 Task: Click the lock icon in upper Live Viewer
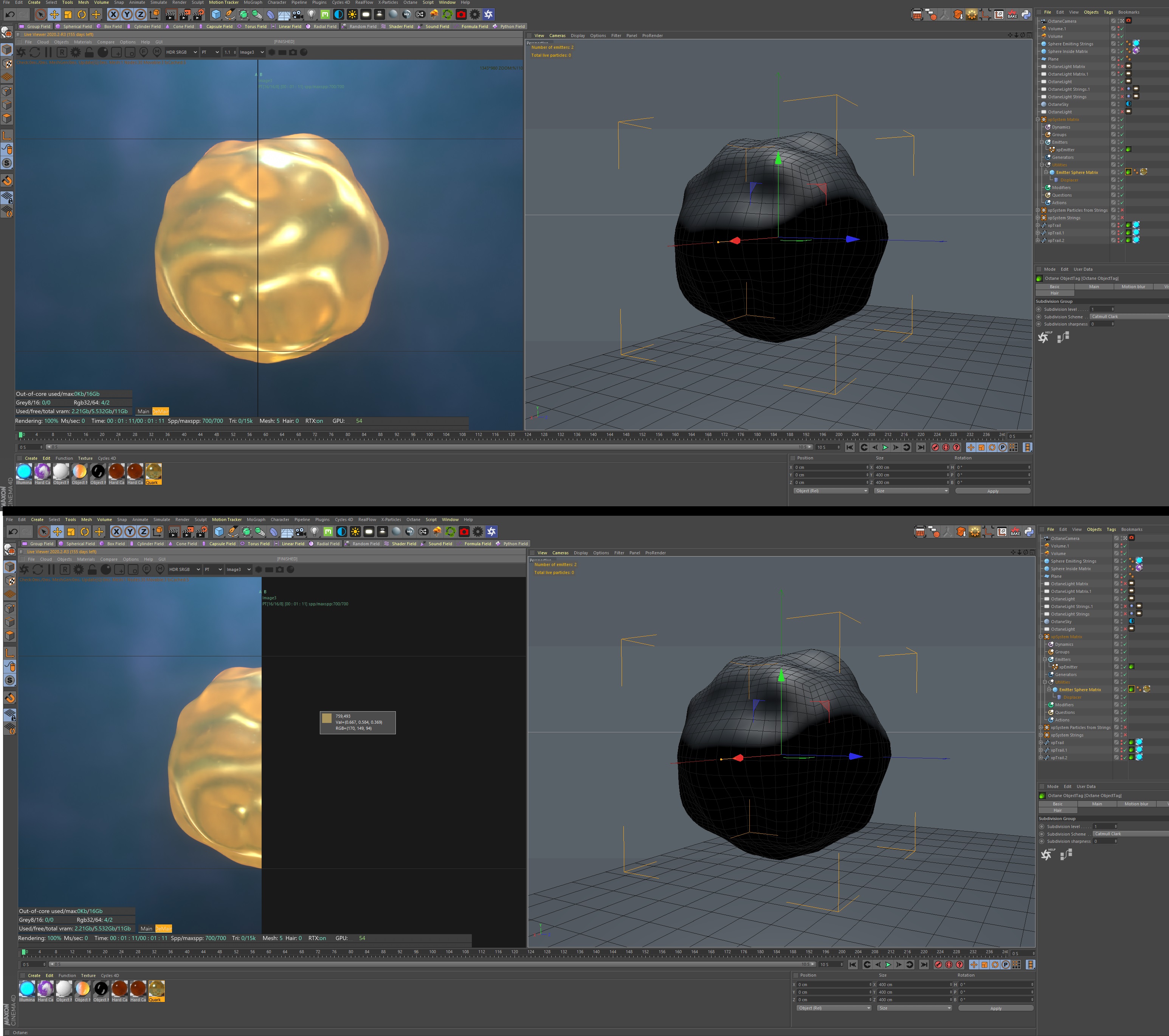click(x=88, y=52)
